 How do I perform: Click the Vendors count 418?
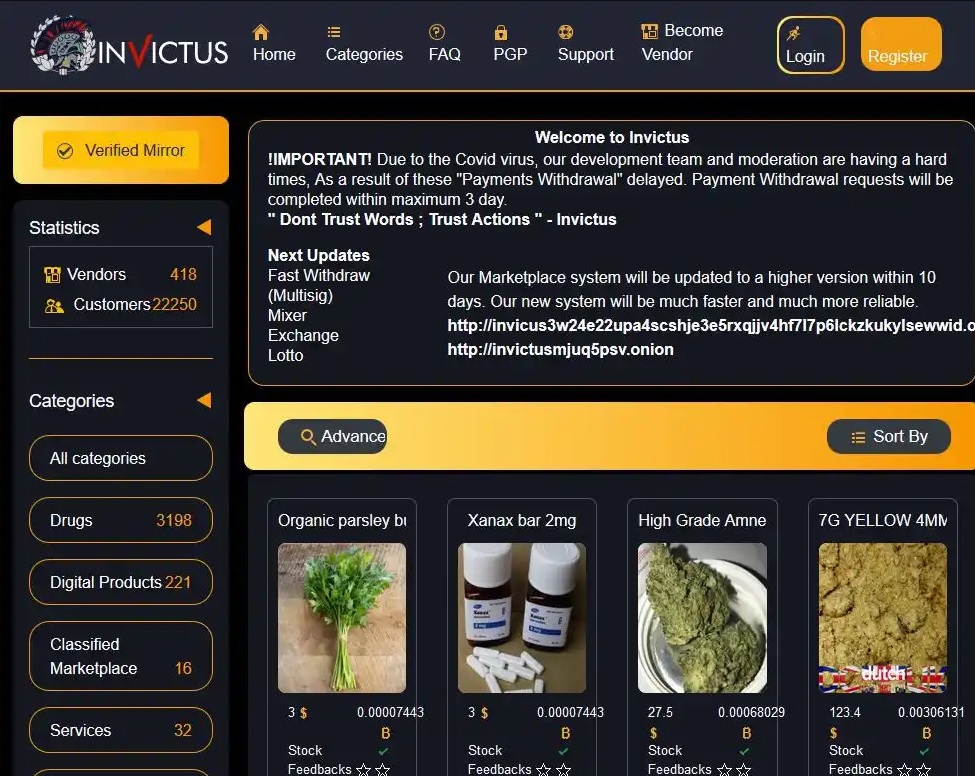coord(183,274)
